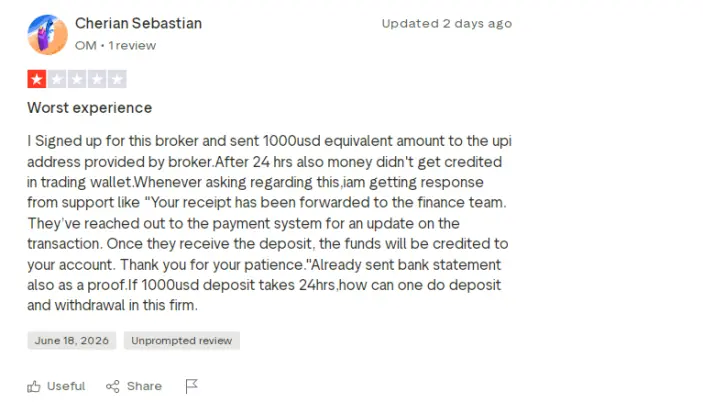This screenshot has width=703, height=414.
Task: Click the 'Unprompted review' badge
Action: pyautogui.click(x=182, y=340)
